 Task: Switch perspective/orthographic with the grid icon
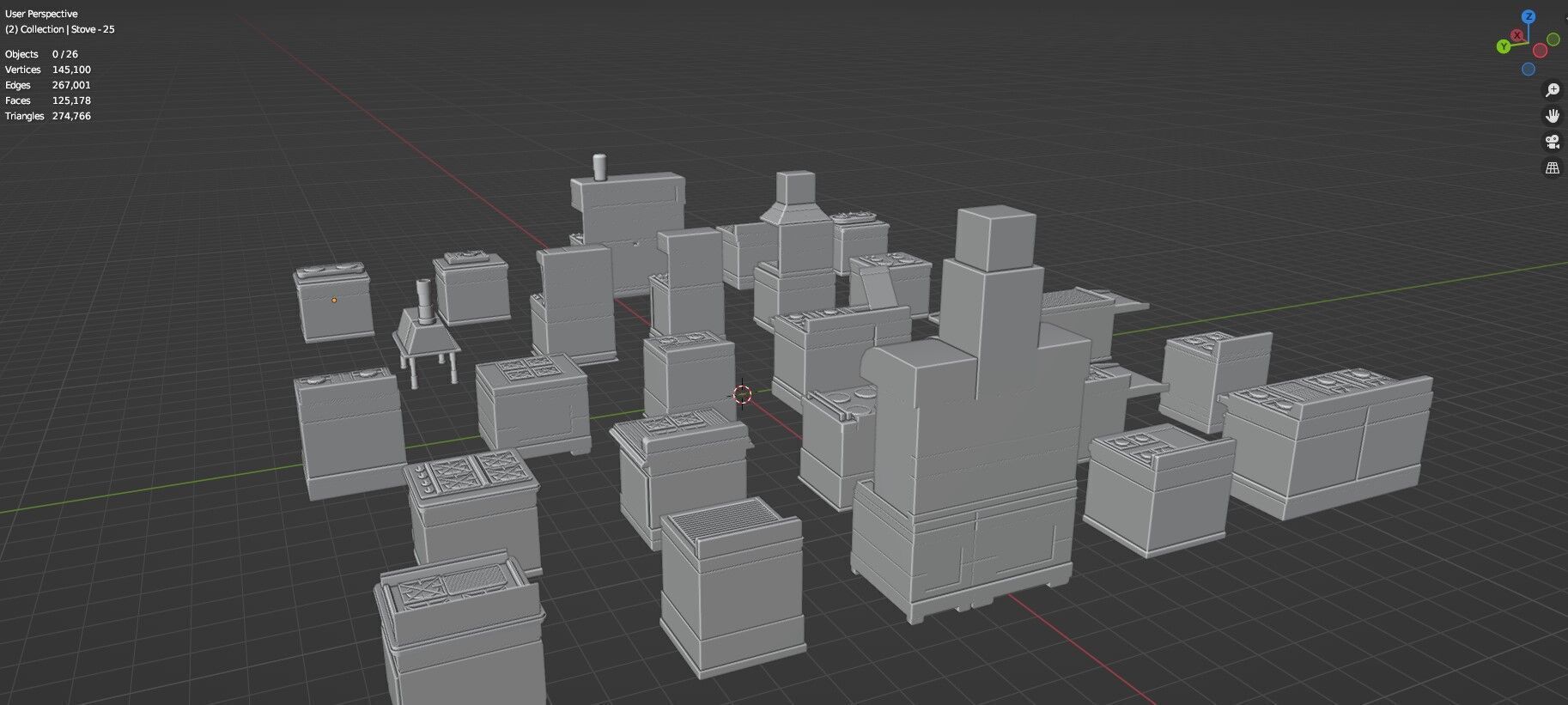point(1553,168)
